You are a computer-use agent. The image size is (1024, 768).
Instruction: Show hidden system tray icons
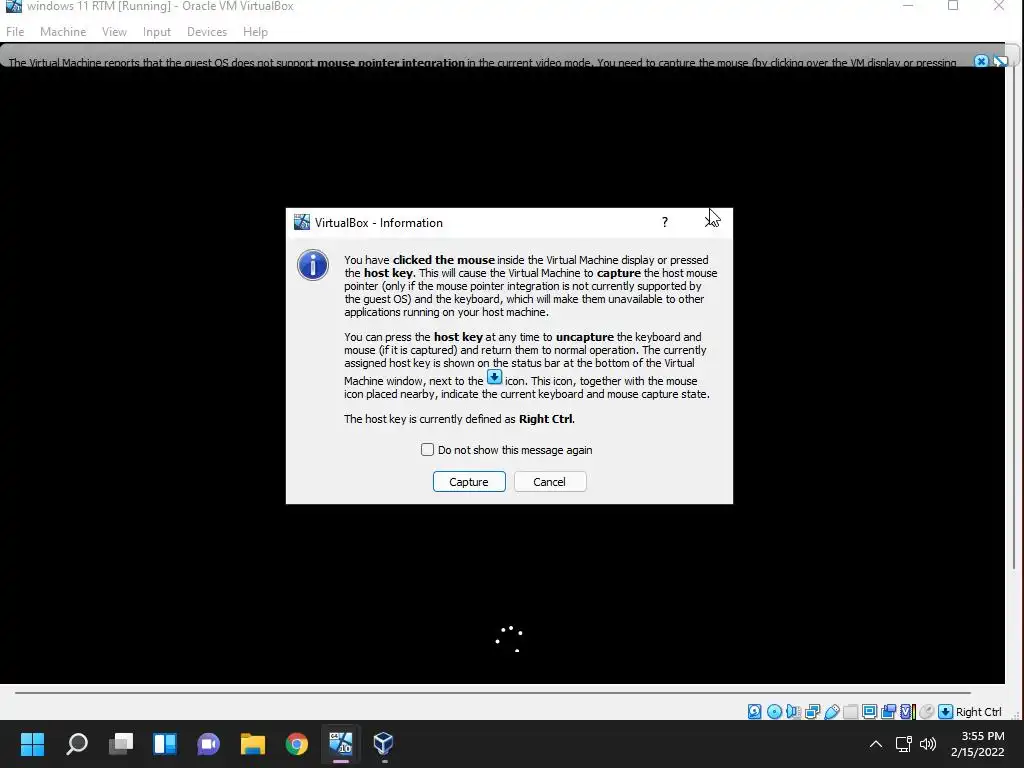click(x=876, y=744)
